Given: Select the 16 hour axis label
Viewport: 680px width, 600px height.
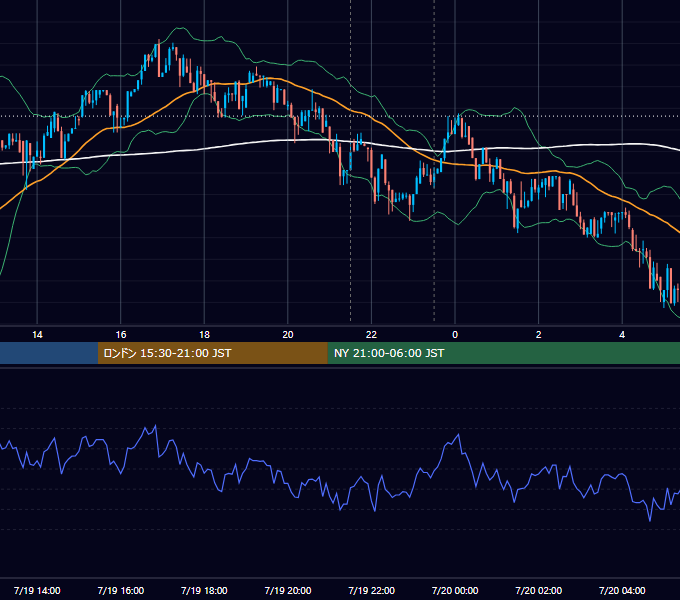Looking at the screenshot, I should (x=121, y=335).
